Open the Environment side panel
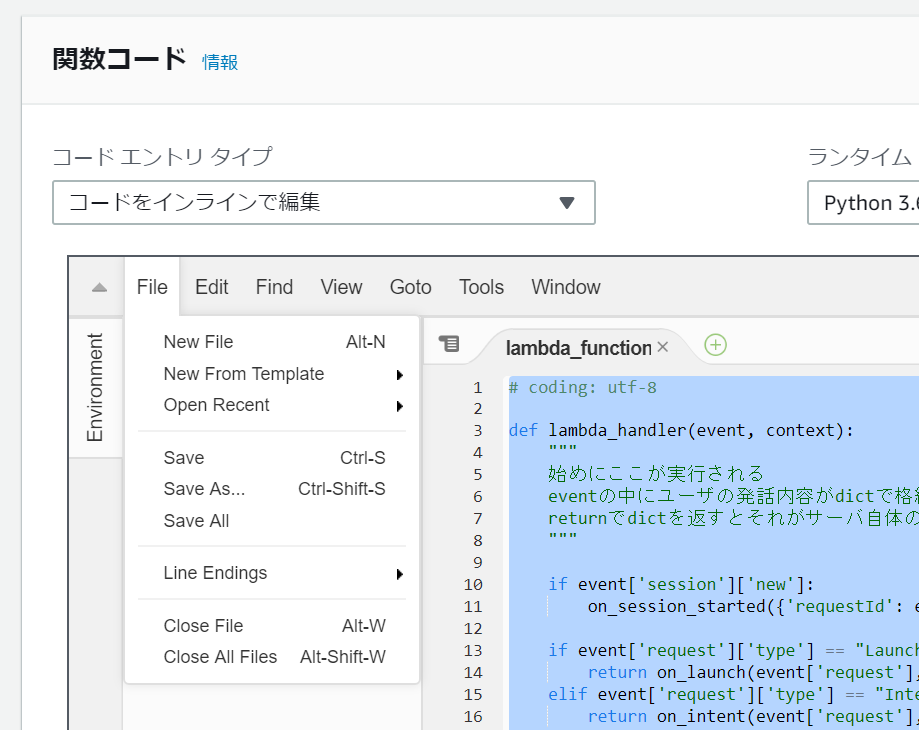This screenshot has height=730, width=919. 95,388
